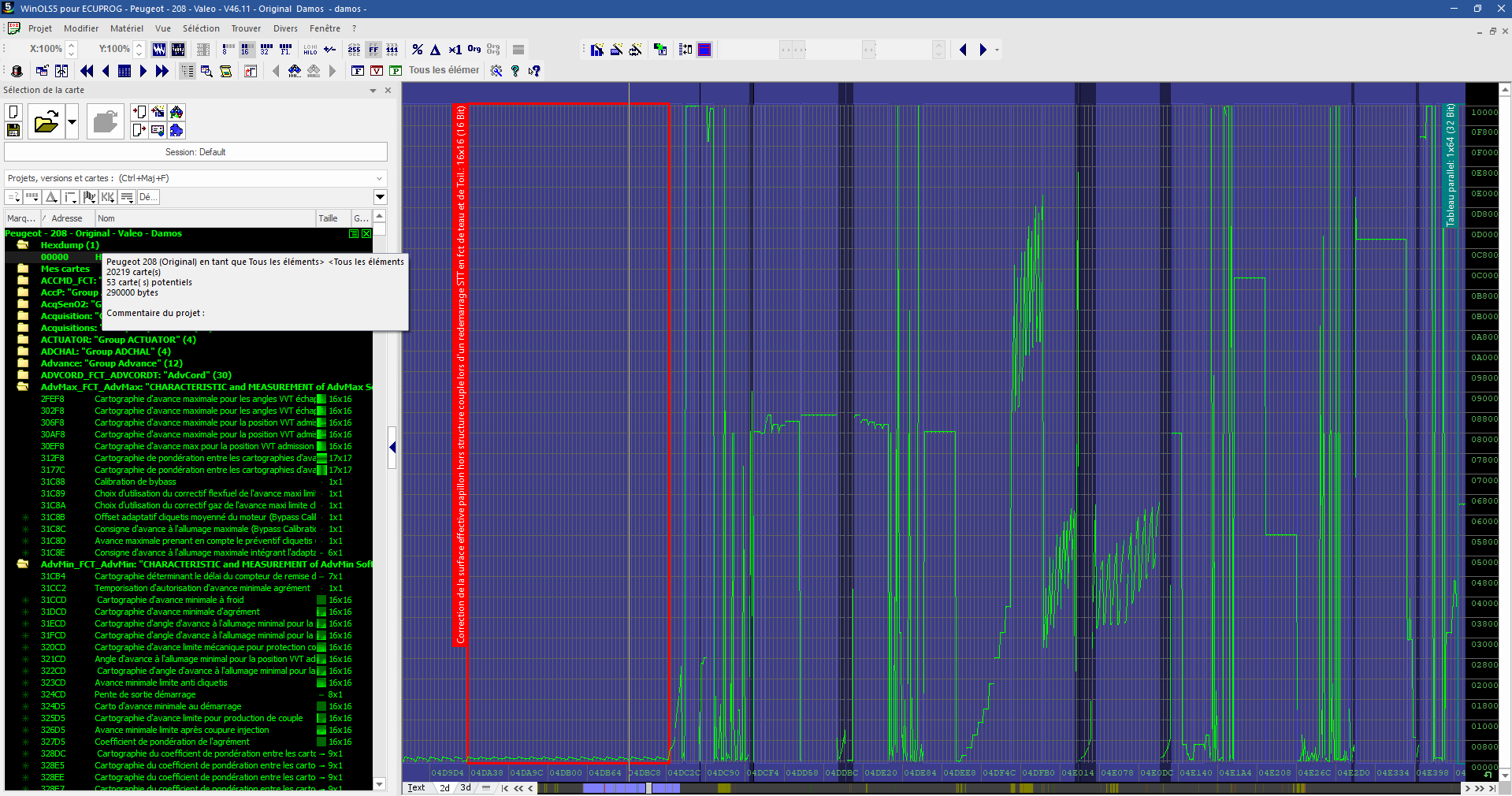Click the Session: Default button

point(195,152)
